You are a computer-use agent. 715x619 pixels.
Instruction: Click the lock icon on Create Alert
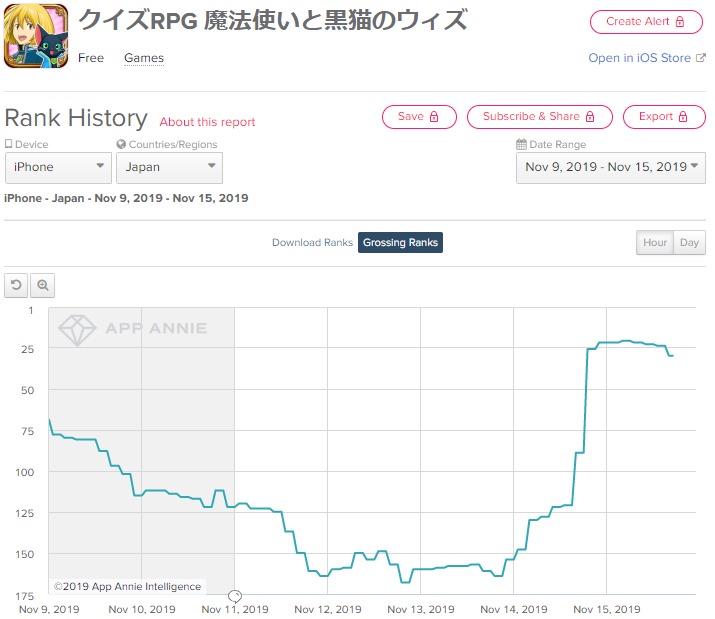(x=680, y=21)
